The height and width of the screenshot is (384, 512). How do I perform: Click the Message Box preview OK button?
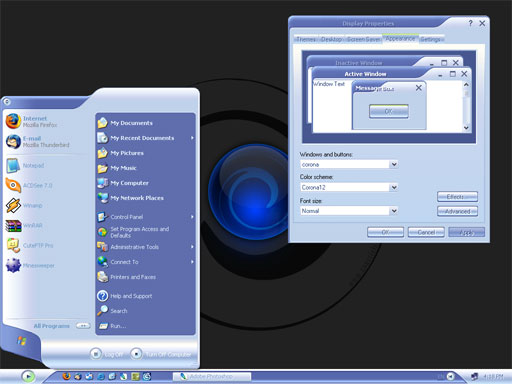388,111
